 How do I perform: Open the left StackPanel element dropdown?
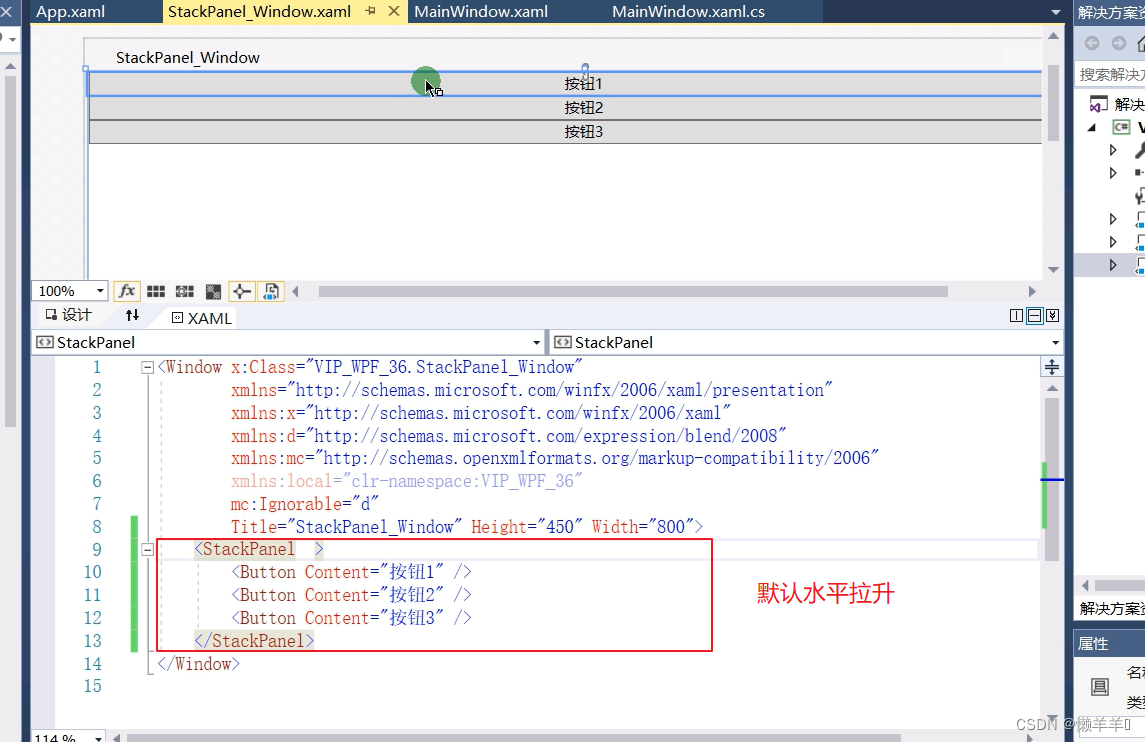[537, 342]
